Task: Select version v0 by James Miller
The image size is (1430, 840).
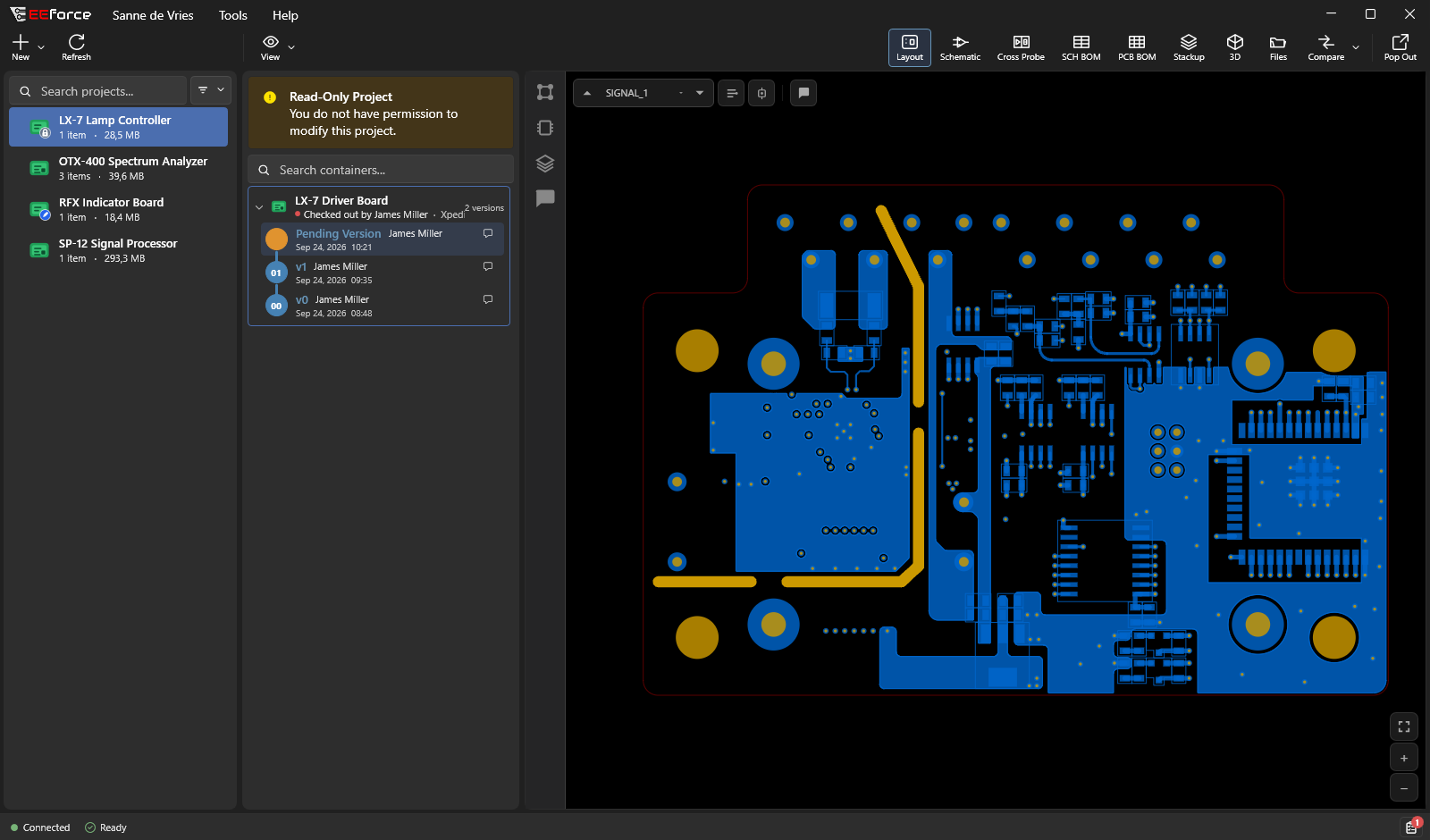Action: (383, 306)
